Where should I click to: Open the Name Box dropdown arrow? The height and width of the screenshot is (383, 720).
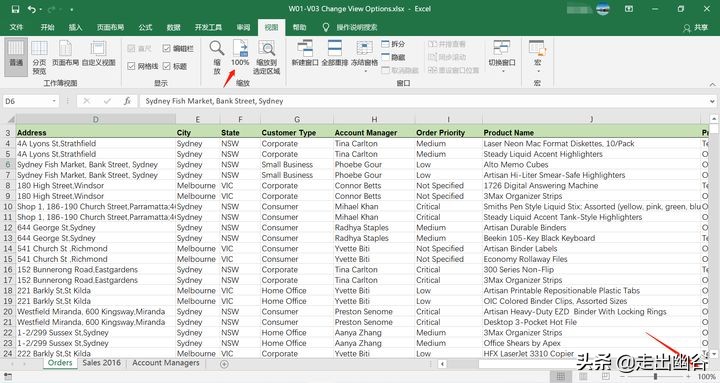point(54,101)
